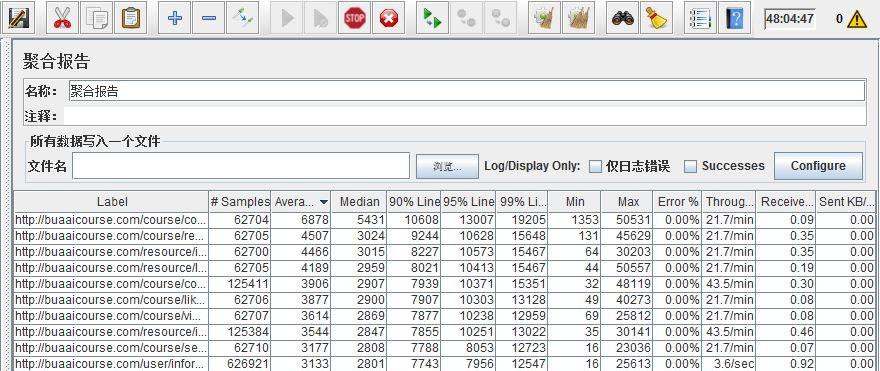Click the green Remote Start All icon
Screen dimensions: 880x371
point(432,17)
